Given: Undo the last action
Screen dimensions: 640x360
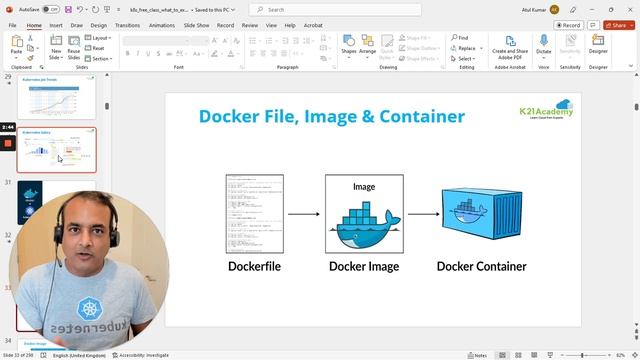Looking at the screenshot, I should point(80,9).
